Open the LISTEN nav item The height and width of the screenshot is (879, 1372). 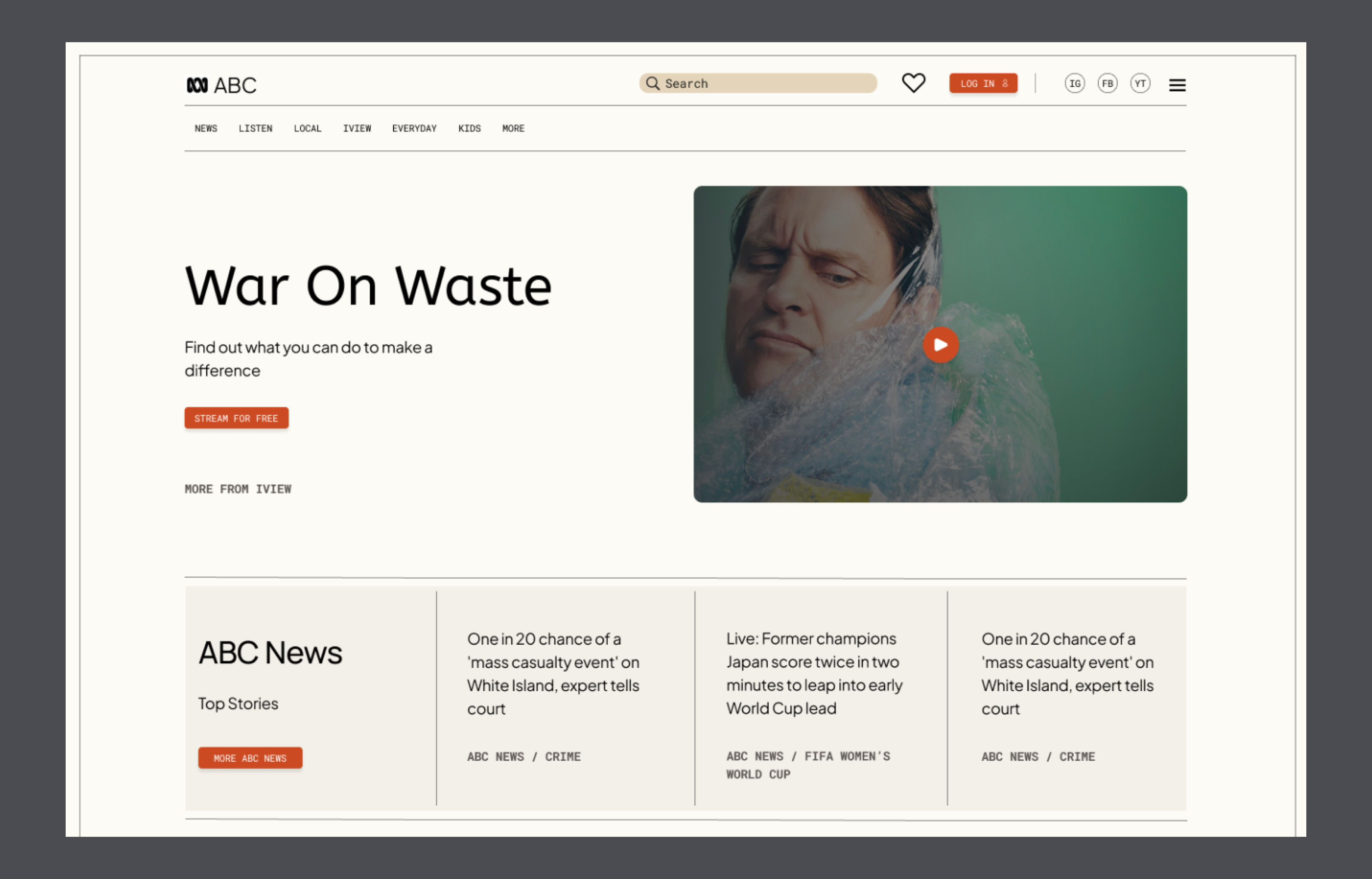pos(255,129)
